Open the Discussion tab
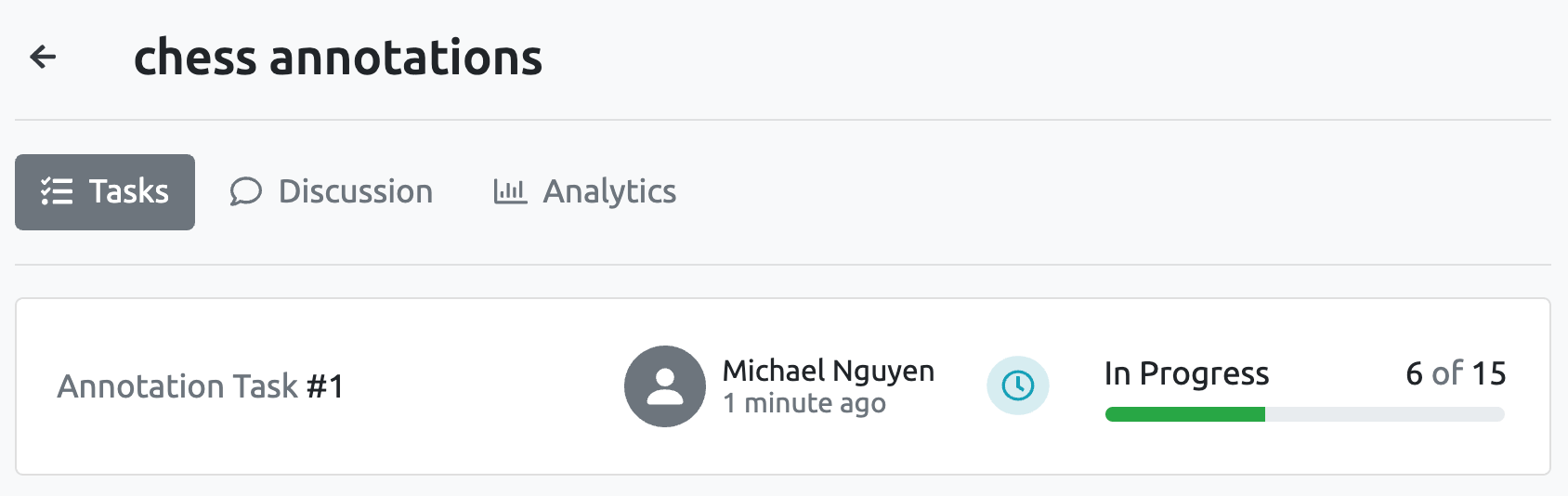 point(355,192)
